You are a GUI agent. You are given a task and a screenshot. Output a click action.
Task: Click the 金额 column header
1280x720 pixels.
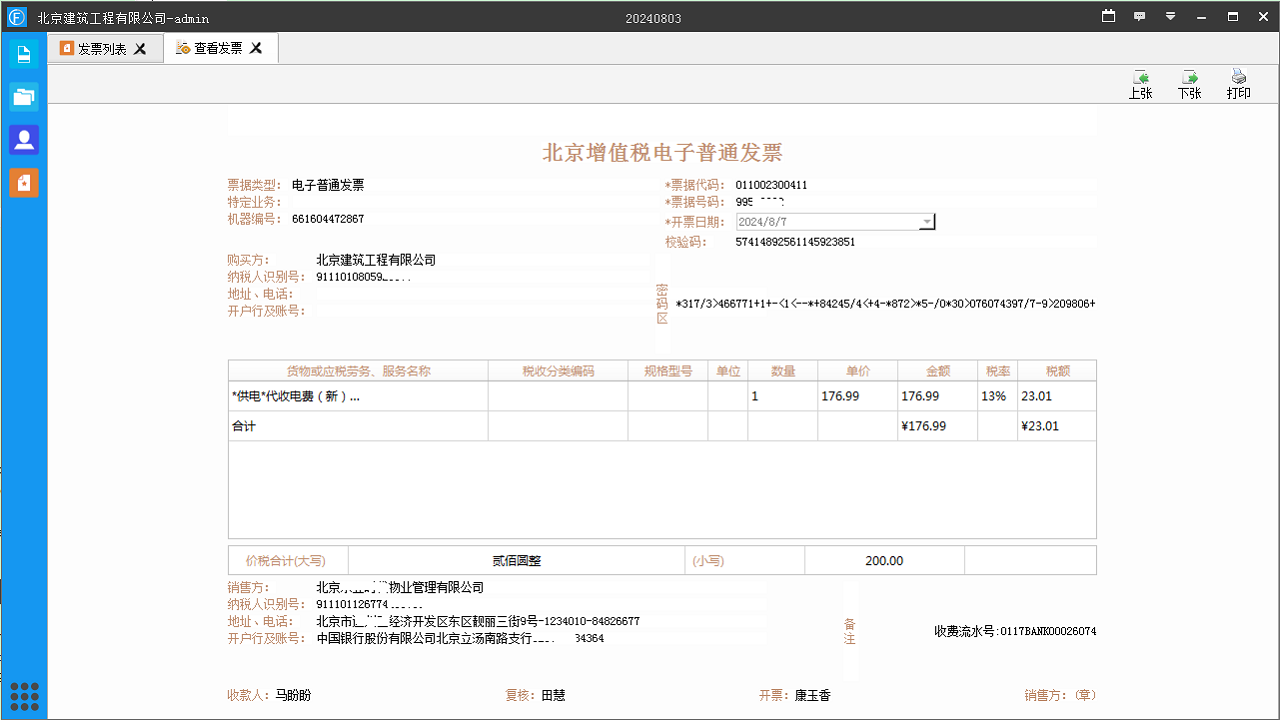[938, 371]
